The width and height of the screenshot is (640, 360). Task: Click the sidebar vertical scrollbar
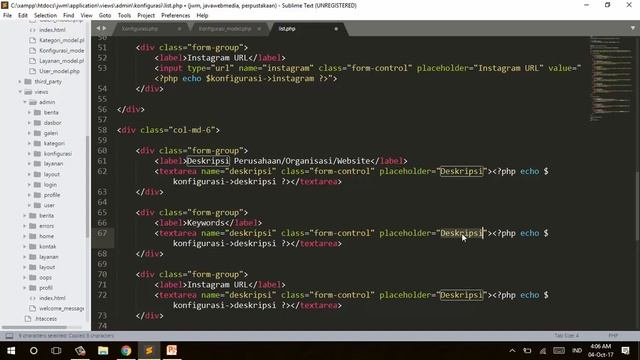[x=87, y=186]
